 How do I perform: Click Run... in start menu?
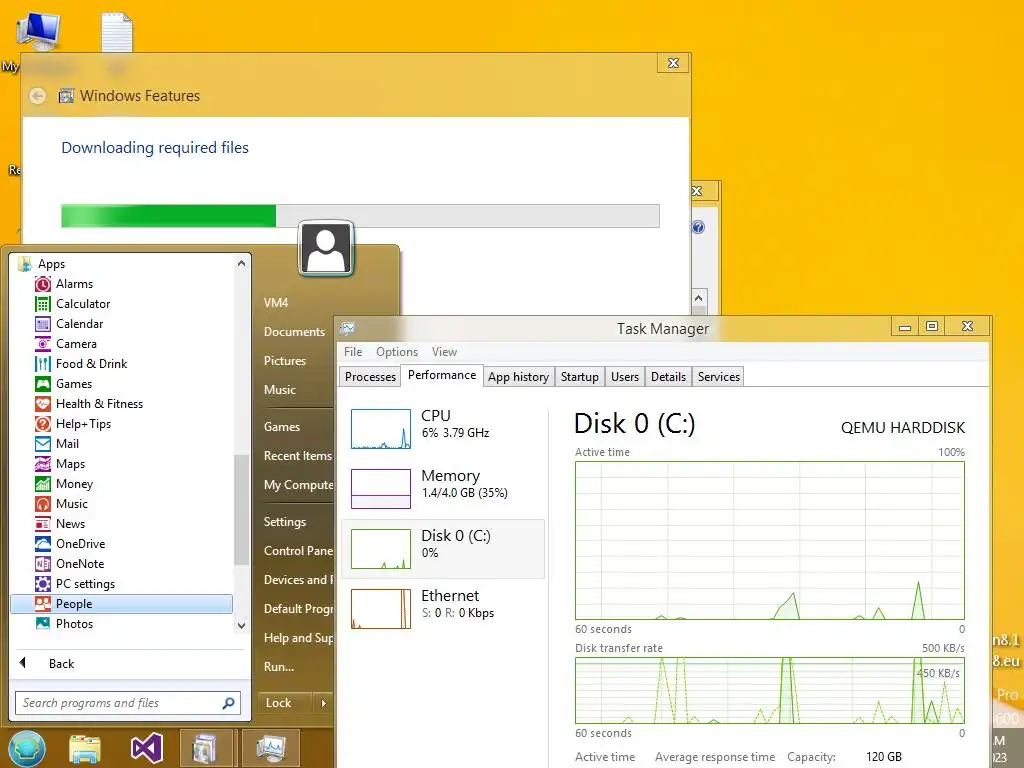pos(279,667)
